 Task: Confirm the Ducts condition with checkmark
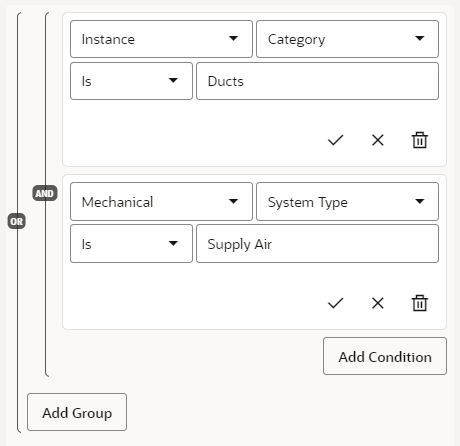pos(335,140)
